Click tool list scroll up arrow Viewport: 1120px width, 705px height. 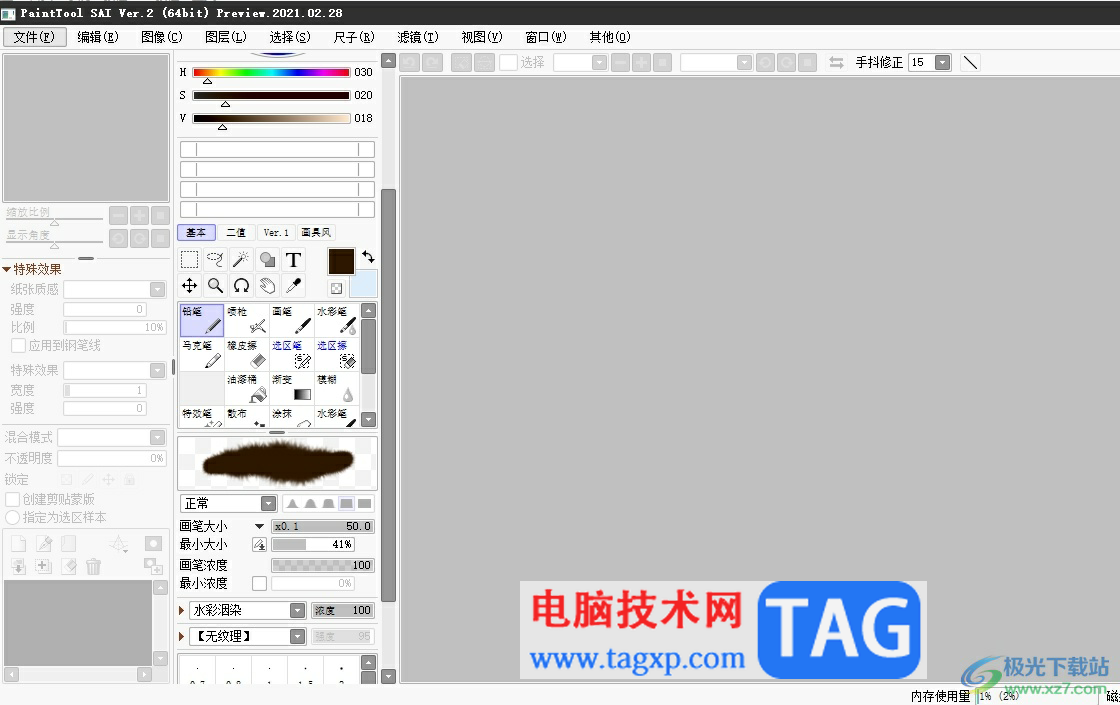point(369,311)
